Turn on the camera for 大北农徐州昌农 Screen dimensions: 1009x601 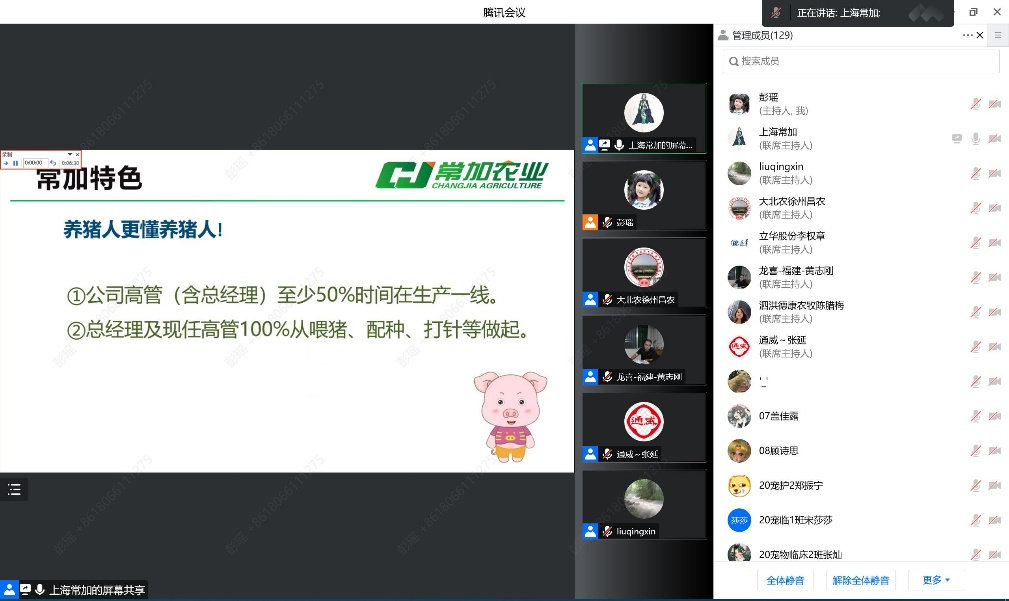pyautogui.click(x=994, y=208)
